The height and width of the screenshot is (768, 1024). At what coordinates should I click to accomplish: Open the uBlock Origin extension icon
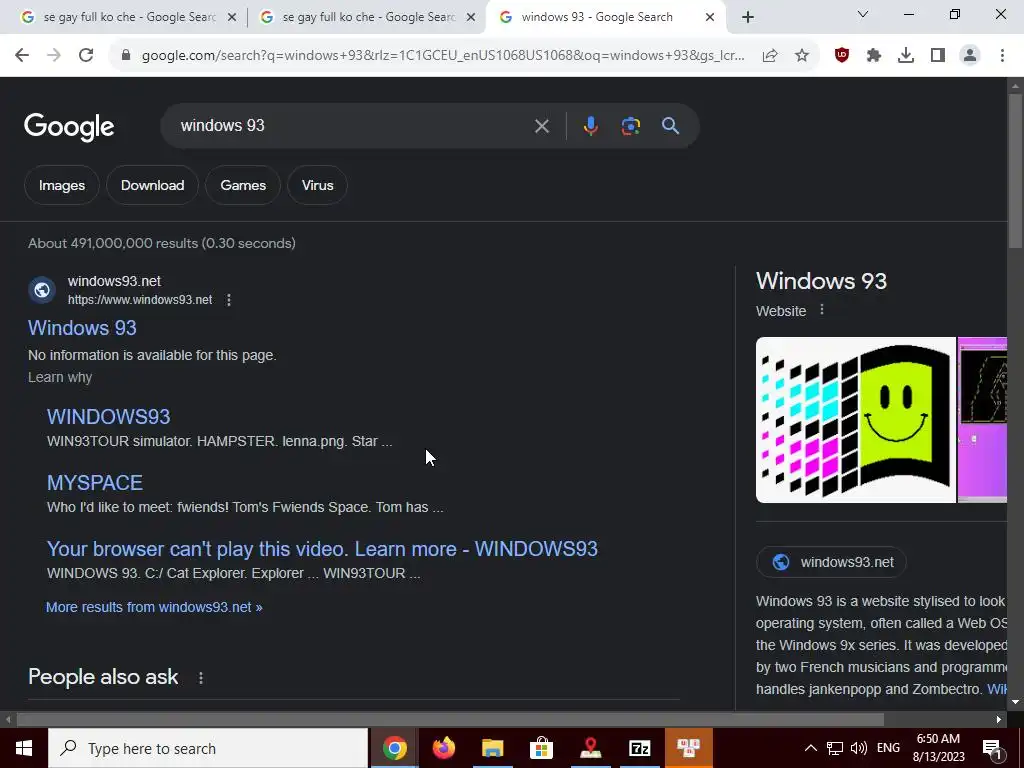(842, 56)
